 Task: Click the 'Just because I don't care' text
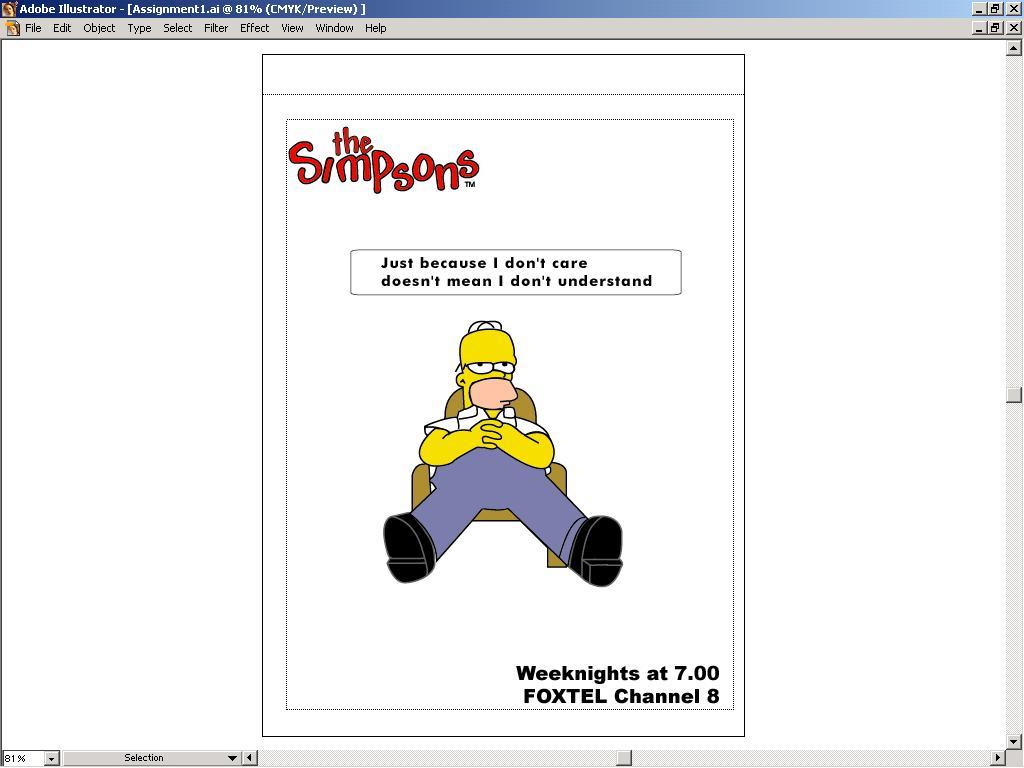pos(484,263)
